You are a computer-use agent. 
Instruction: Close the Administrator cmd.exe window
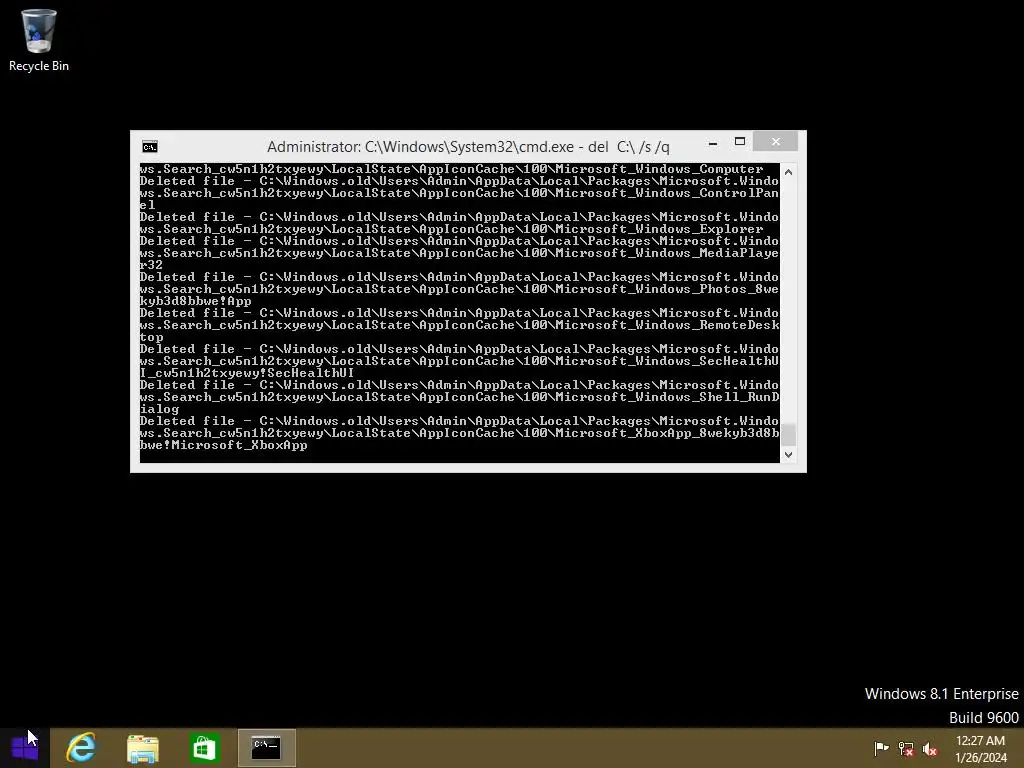[x=775, y=141]
